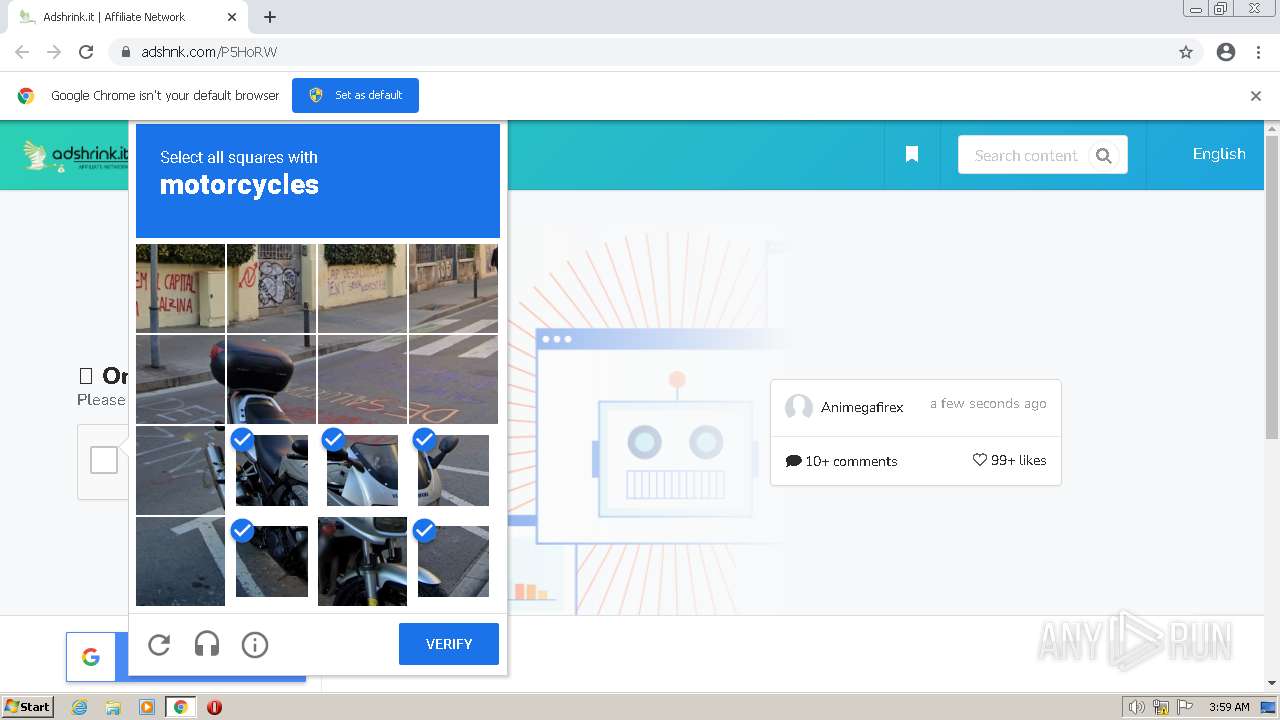
Task: Deselect the checked tile in bottom row fourth column
Action: pos(453,561)
